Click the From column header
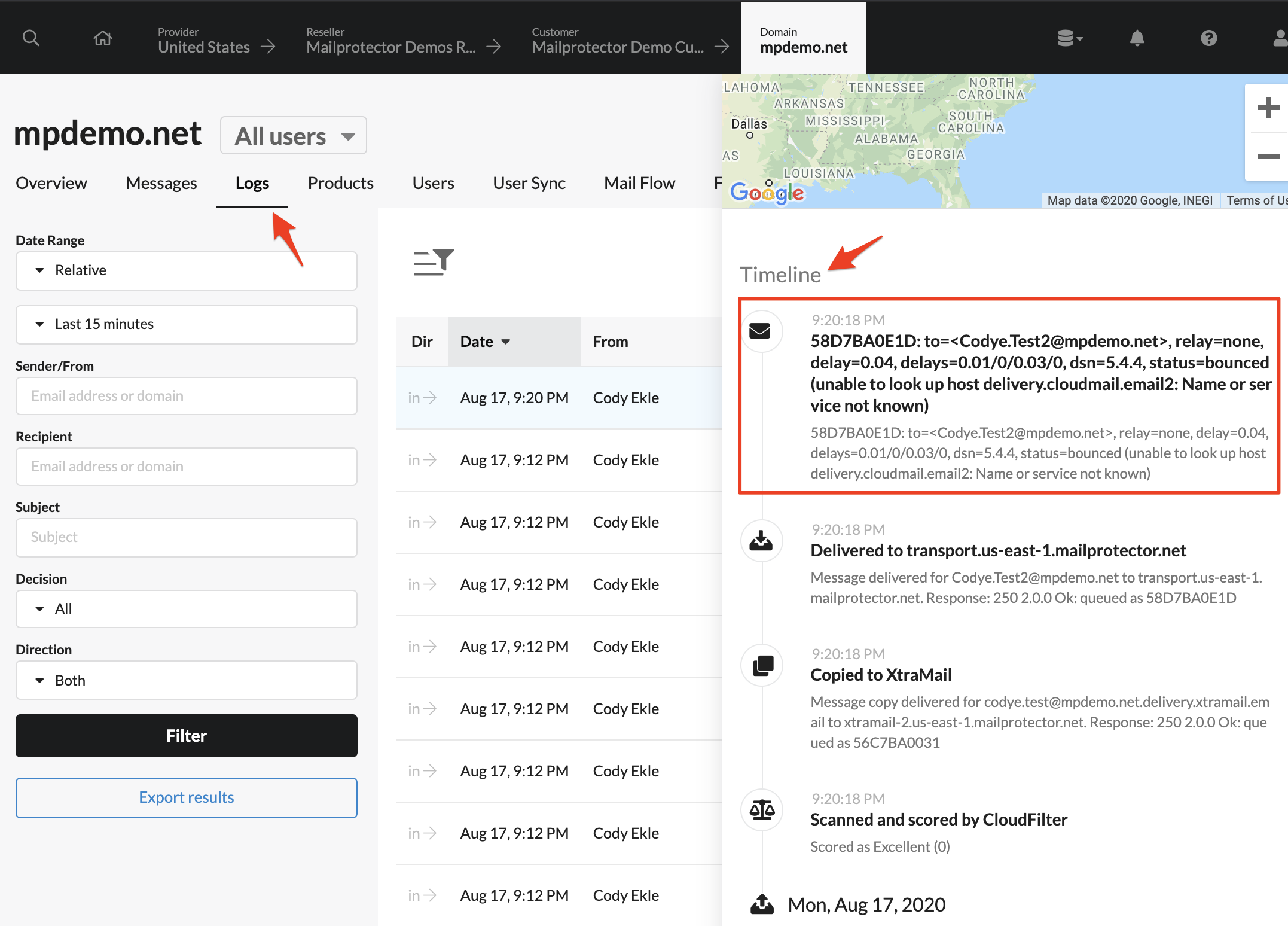 click(x=611, y=342)
